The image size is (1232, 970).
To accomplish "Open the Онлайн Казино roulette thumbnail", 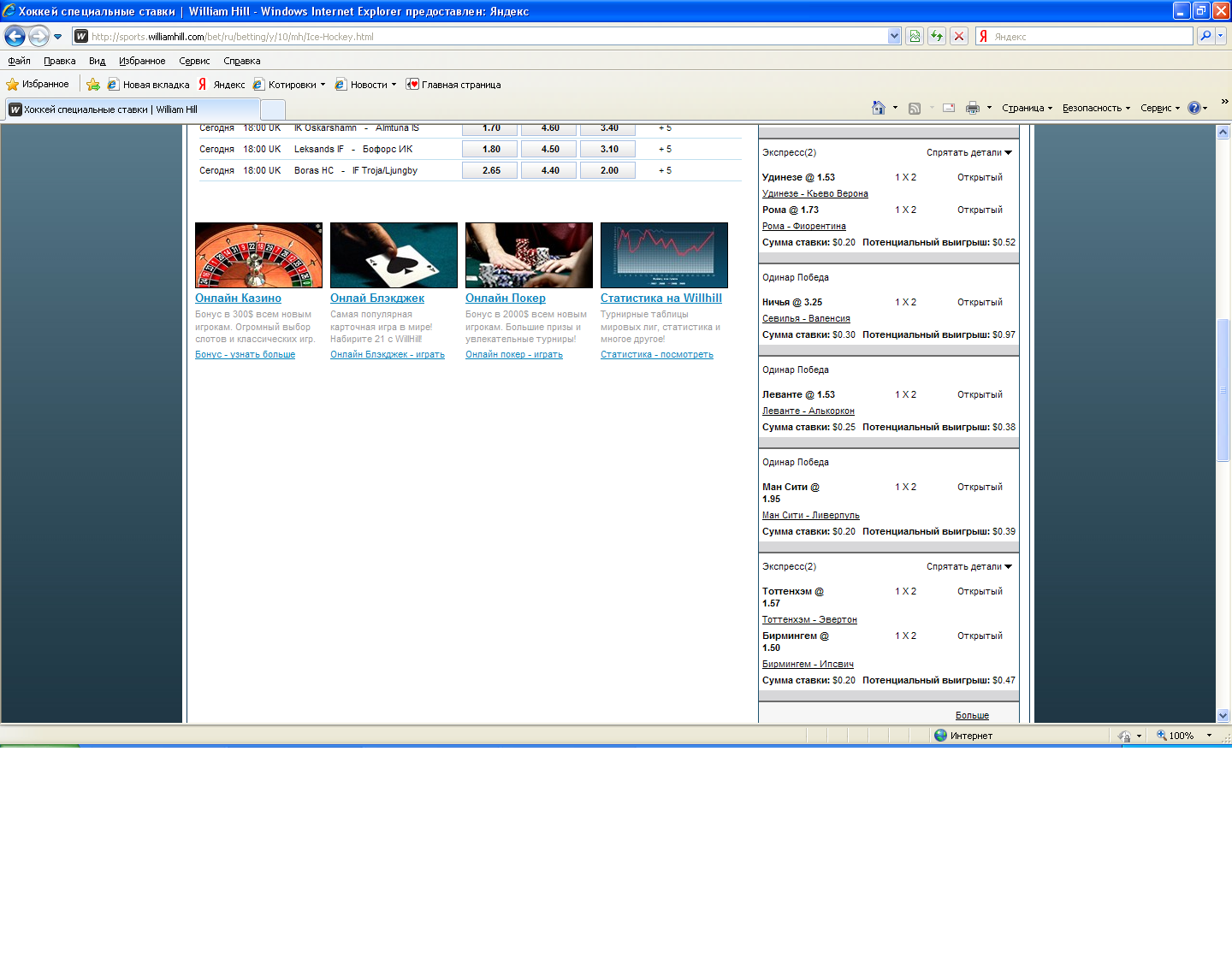I will [x=258, y=255].
